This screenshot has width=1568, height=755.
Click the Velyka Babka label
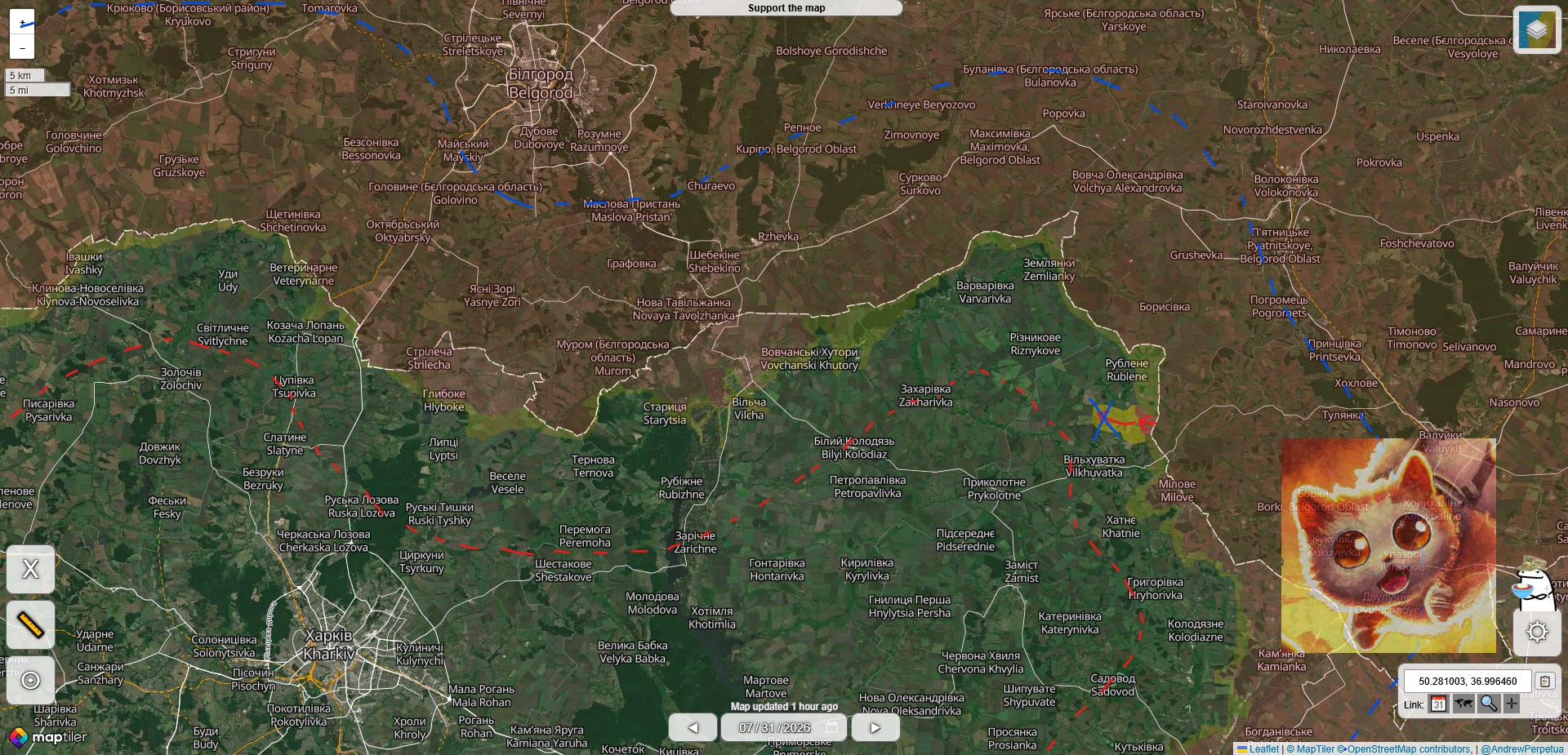pos(632,652)
